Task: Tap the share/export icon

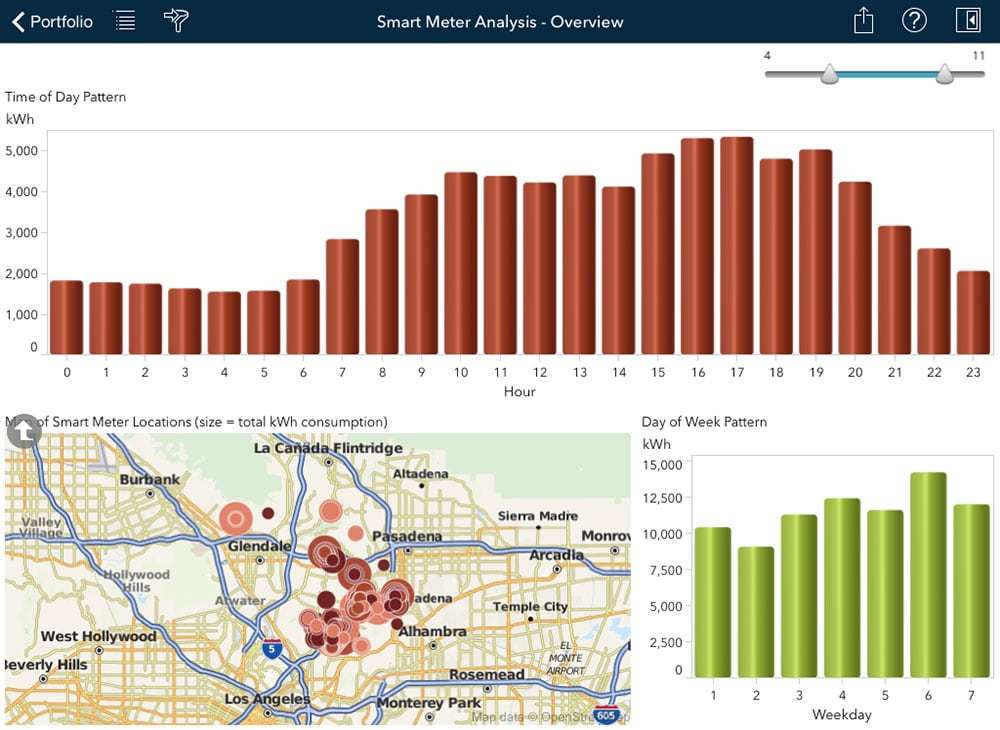Action: [864, 21]
